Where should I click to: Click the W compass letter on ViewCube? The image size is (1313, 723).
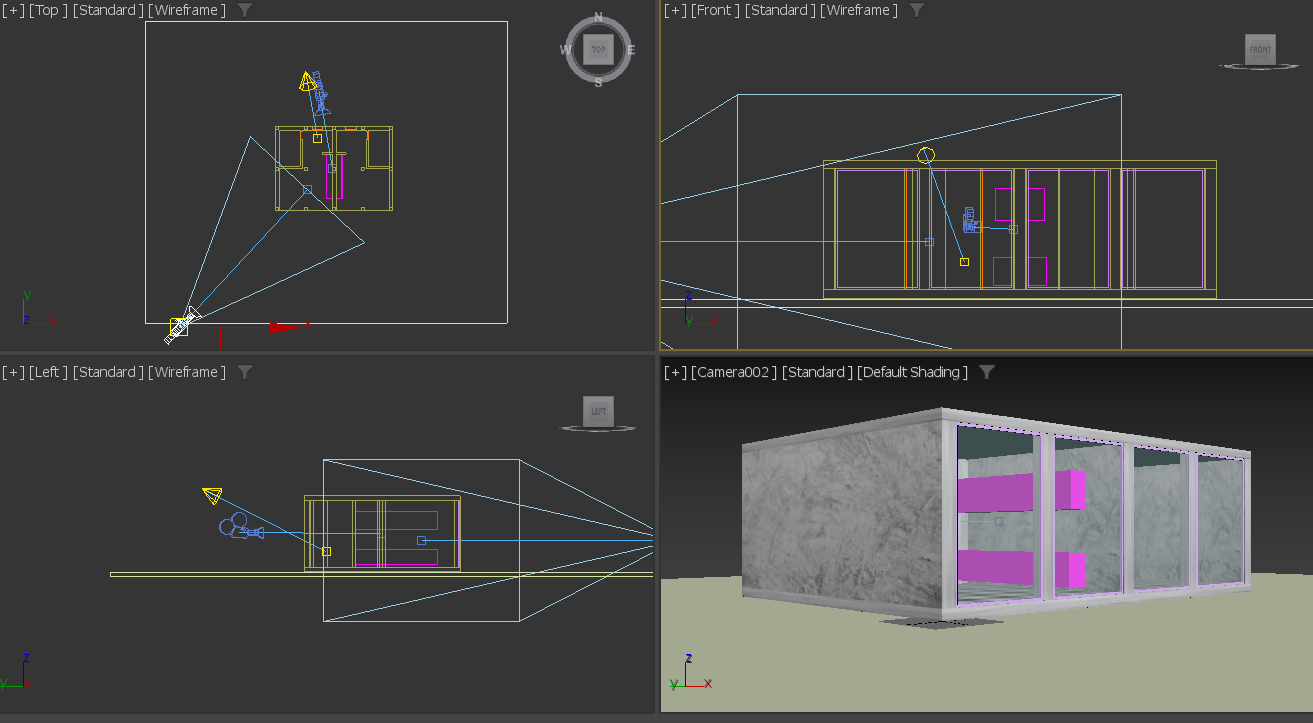566,50
